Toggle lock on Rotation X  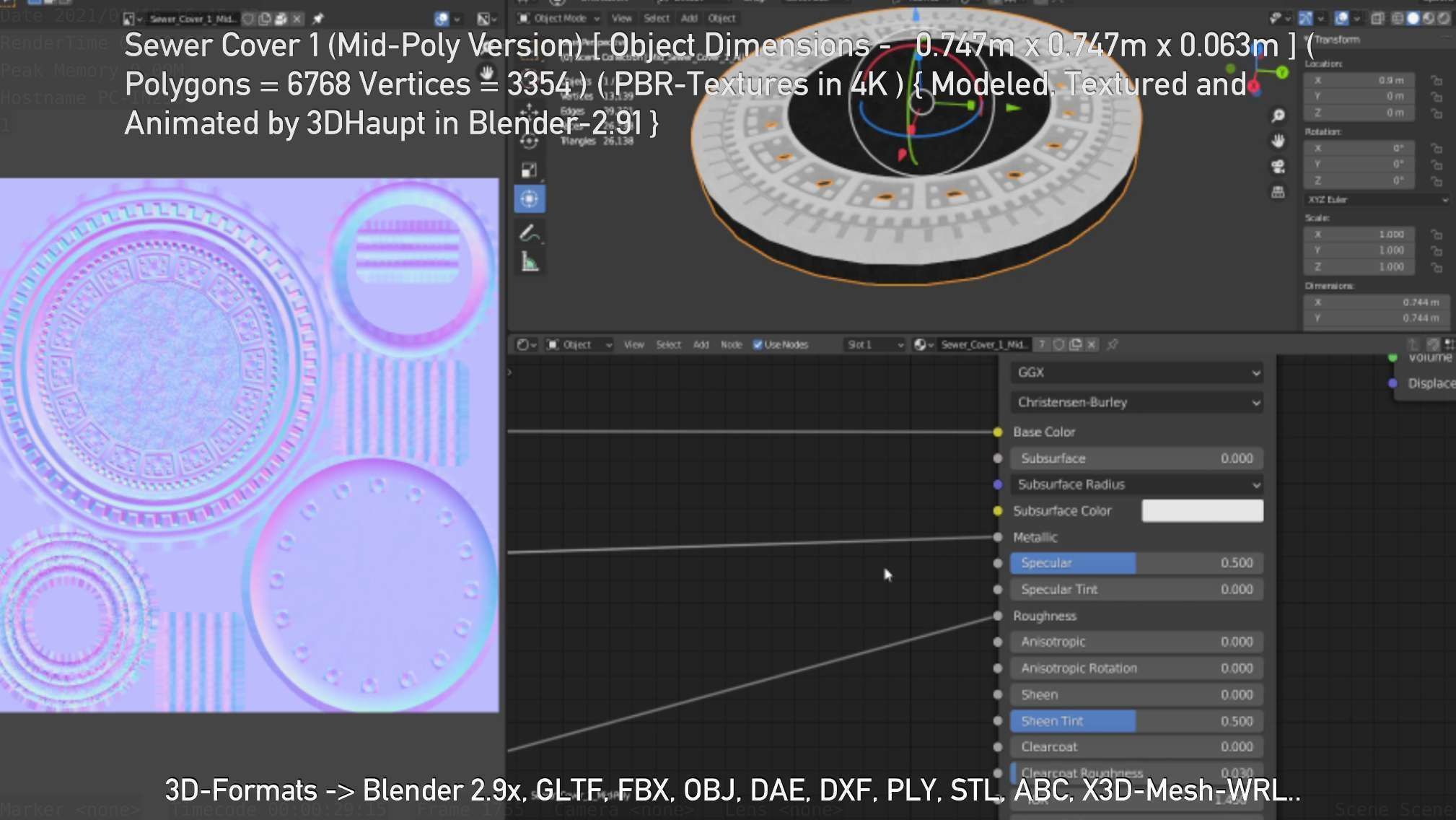pyautogui.click(x=1437, y=148)
